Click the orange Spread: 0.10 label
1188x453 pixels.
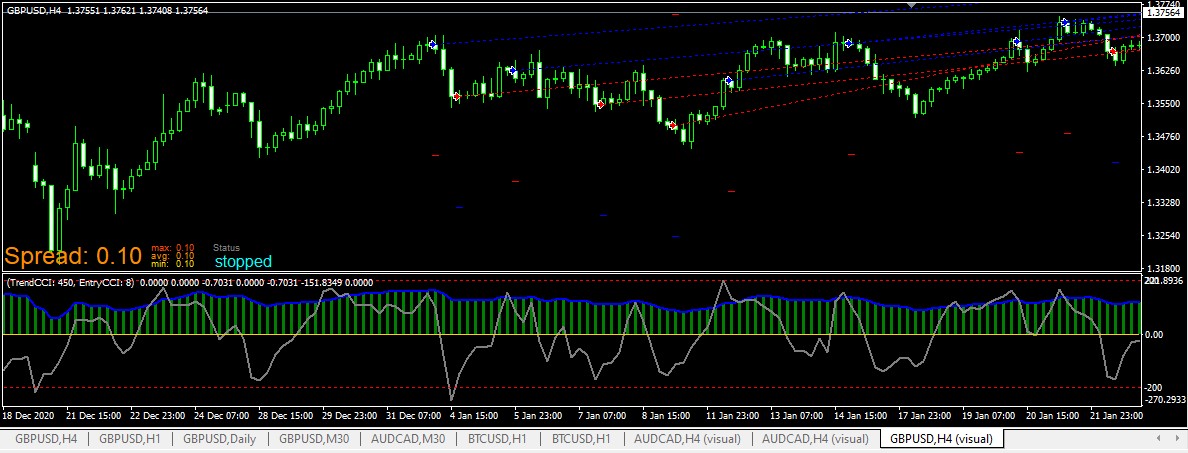tap(73, 256)
